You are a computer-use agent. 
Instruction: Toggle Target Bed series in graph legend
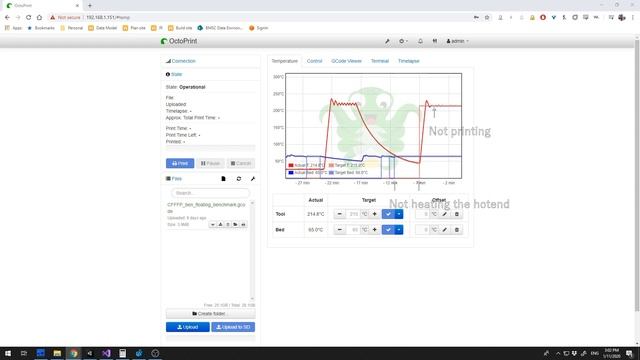(349, 173)
